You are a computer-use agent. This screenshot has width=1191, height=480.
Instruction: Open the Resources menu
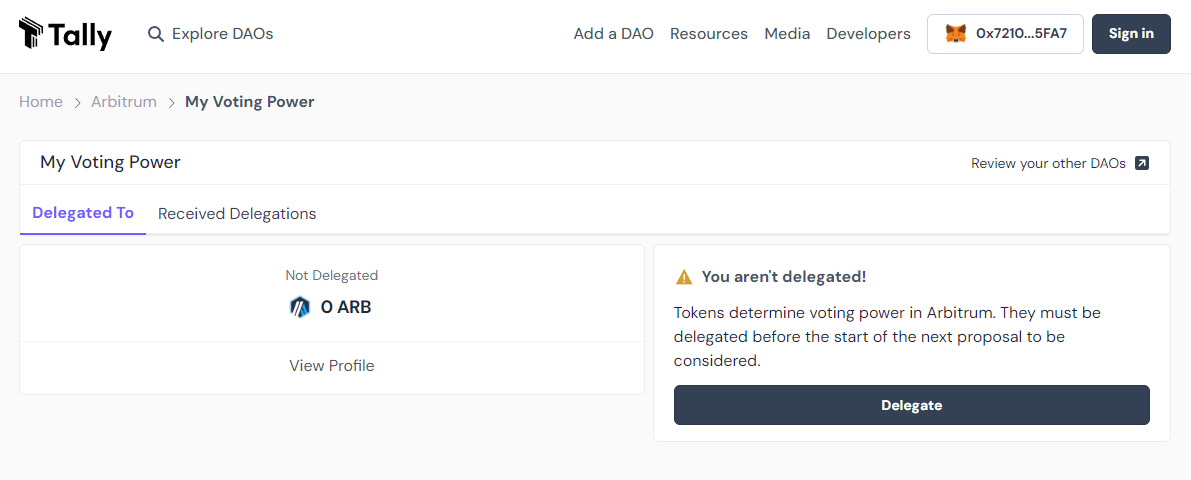[709, 34]
